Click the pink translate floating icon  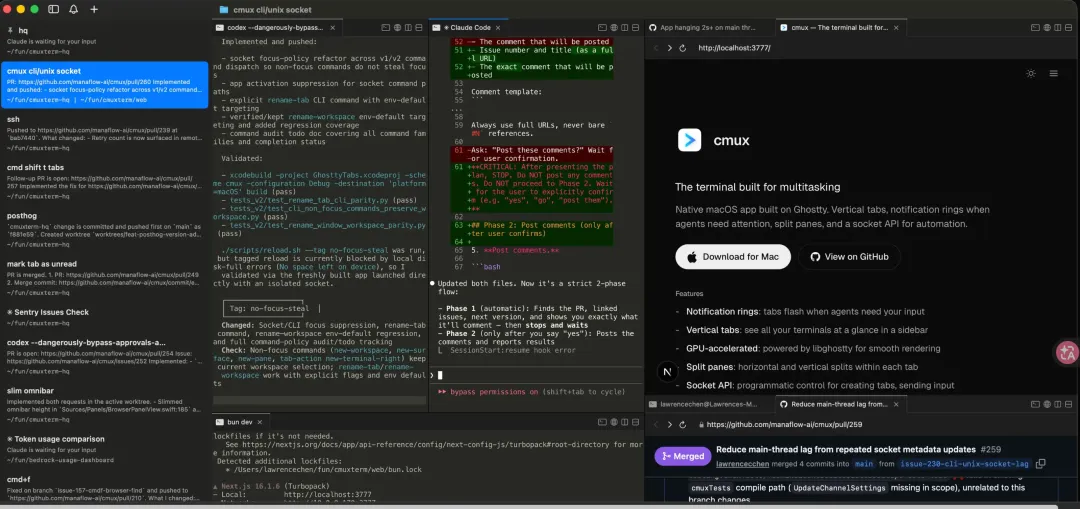coord(1068,353)
